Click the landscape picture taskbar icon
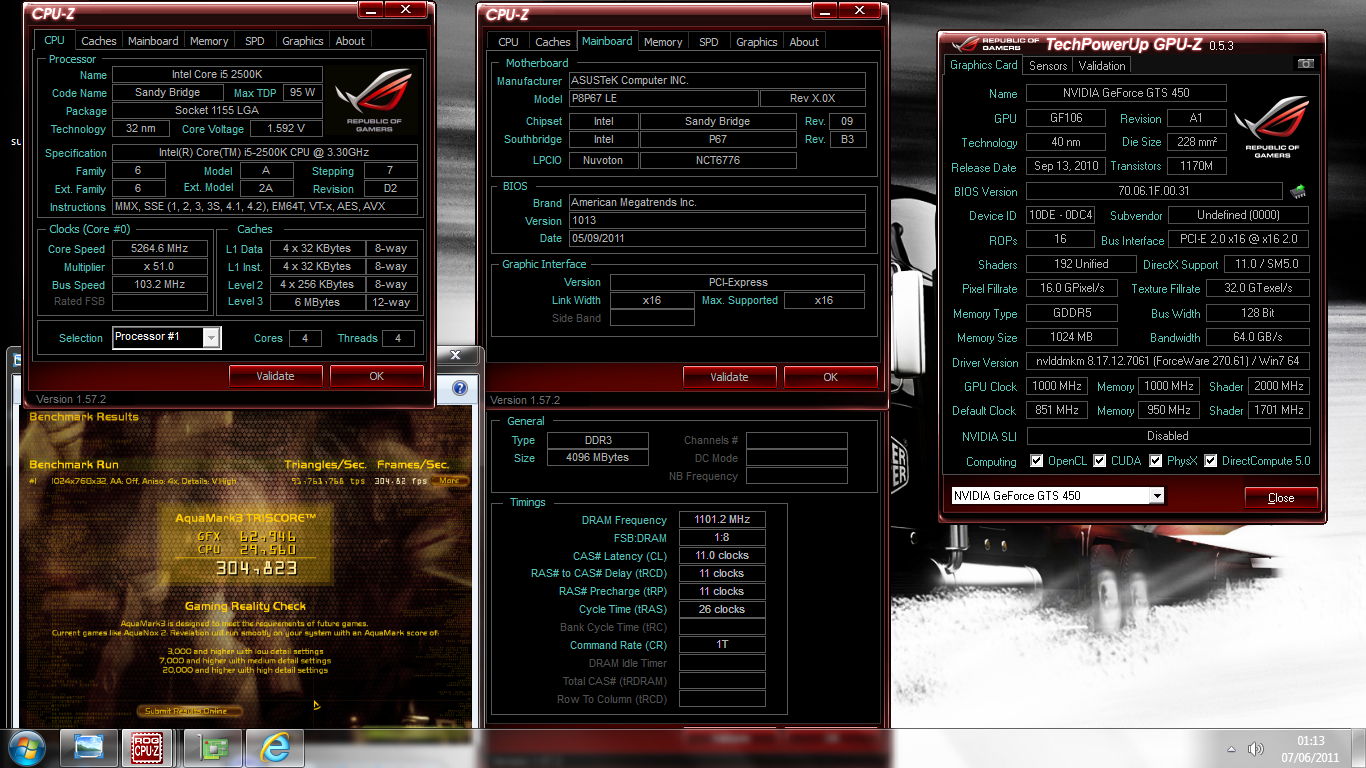Image resolution: width=1366 pixels, height=768 pixels. (89, 747)
